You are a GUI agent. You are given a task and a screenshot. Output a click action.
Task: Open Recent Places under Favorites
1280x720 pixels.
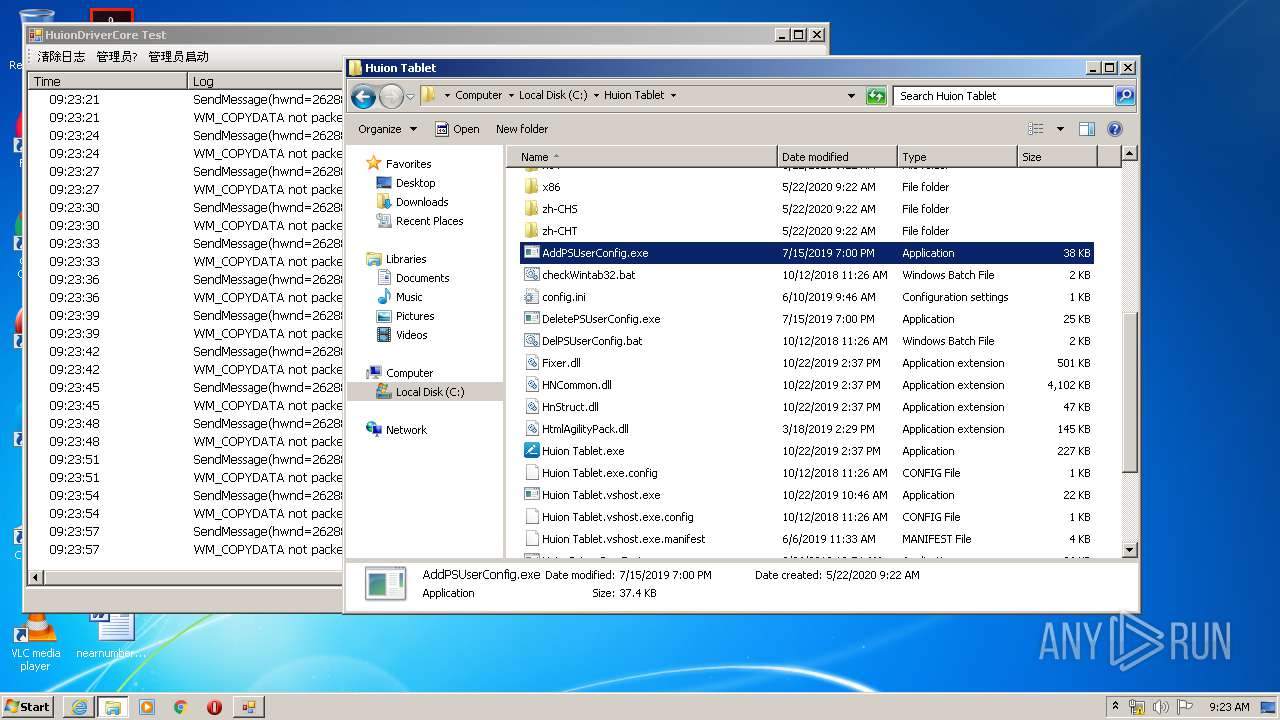click(x=428, y=221)
